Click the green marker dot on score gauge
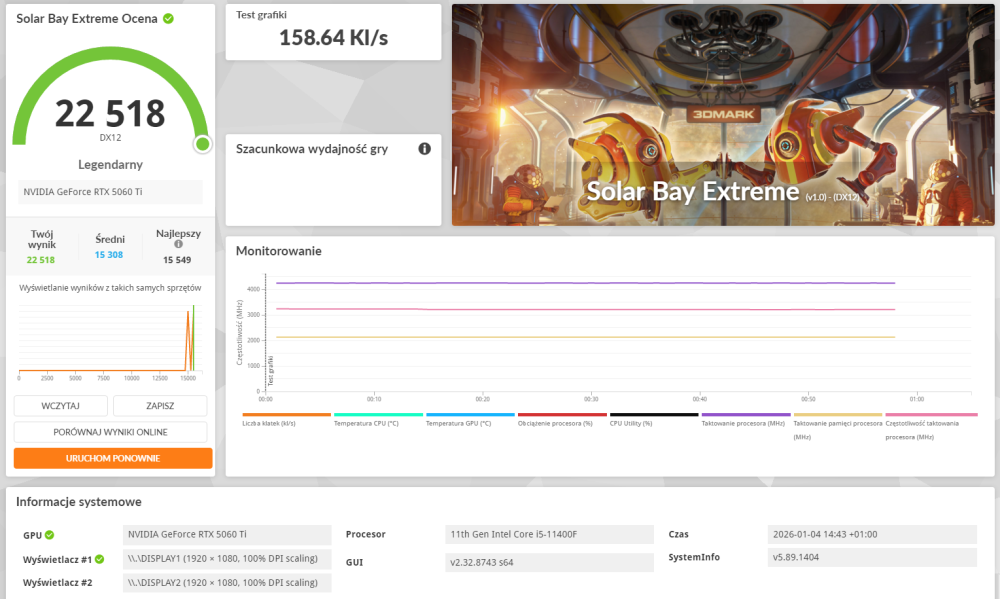The image size is (1000, 599). tap(203, 144)
